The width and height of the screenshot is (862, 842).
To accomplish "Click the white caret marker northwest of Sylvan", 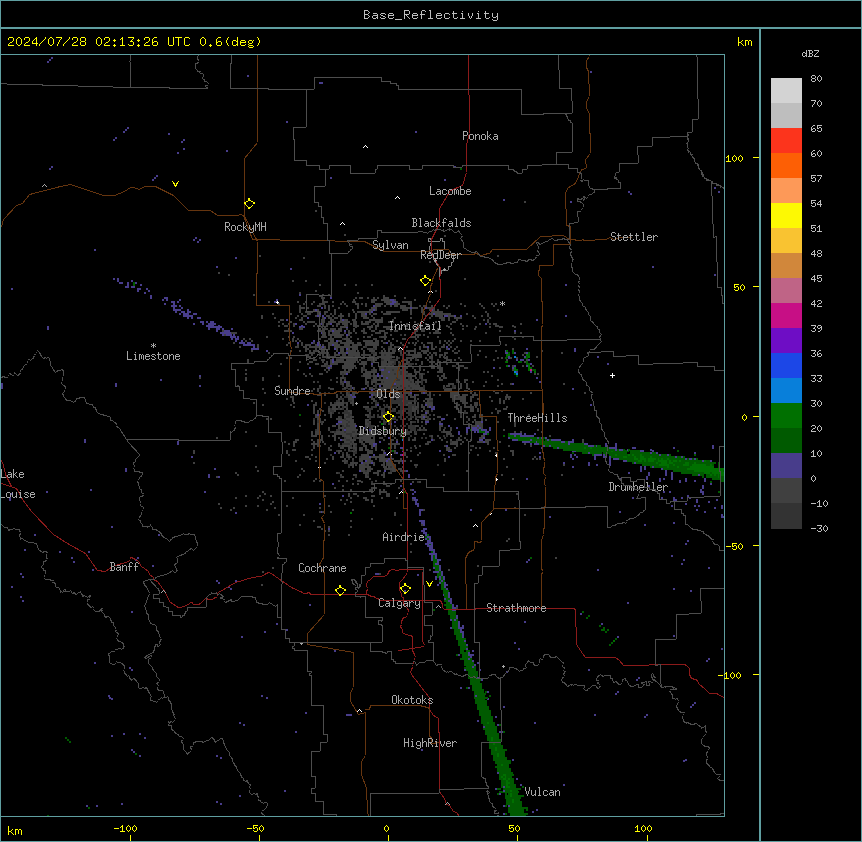I will [342, 224].
